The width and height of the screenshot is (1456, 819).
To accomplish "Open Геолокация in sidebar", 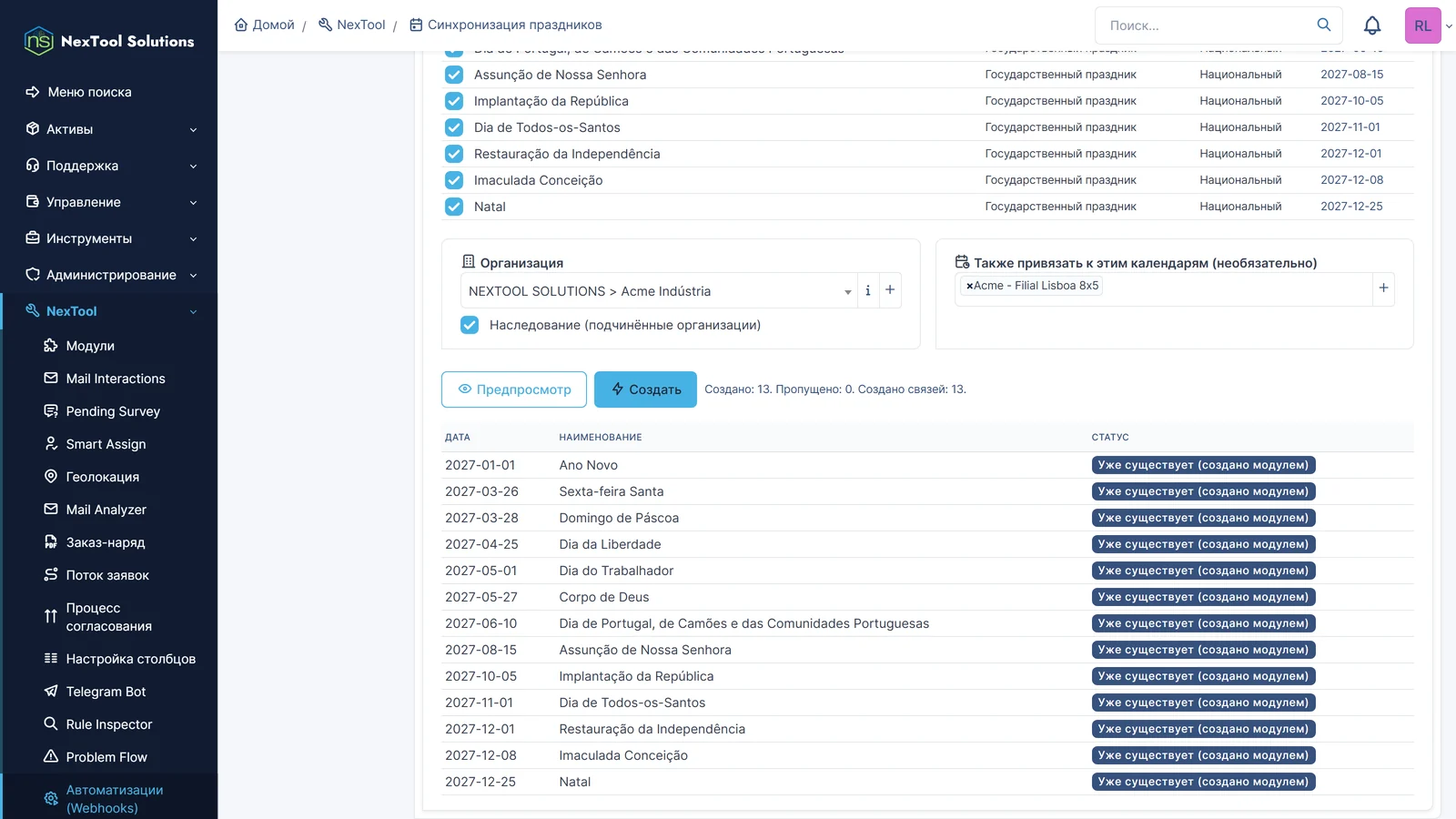I will coord(103,477).
